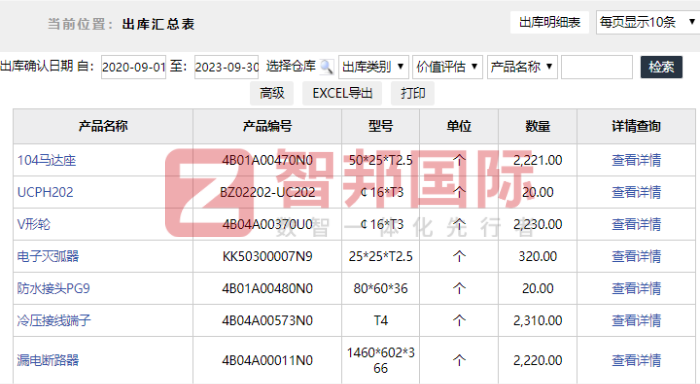Click the 打印 print button
The image size is (700, 384).
[x=413, y=93]
